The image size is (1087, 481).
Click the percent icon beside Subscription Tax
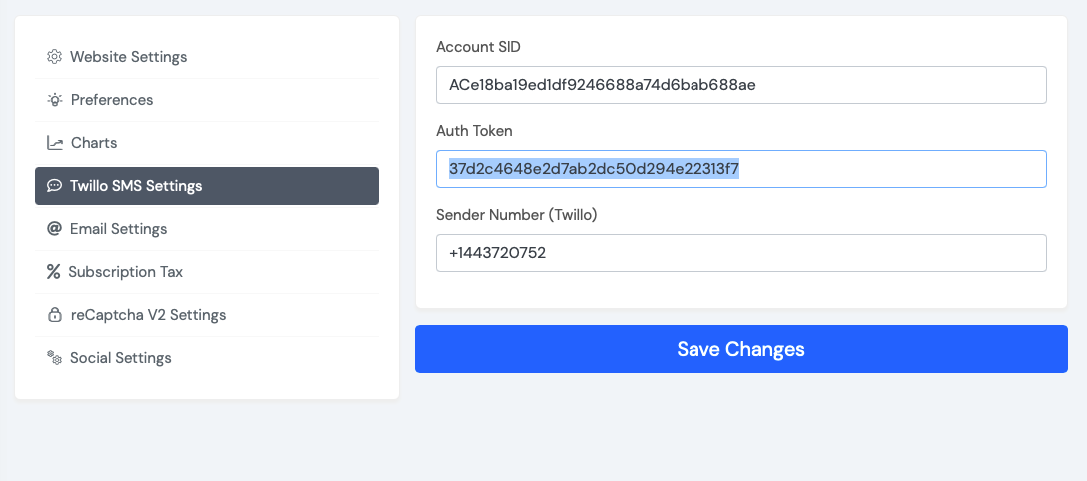(x=53, y=272)
